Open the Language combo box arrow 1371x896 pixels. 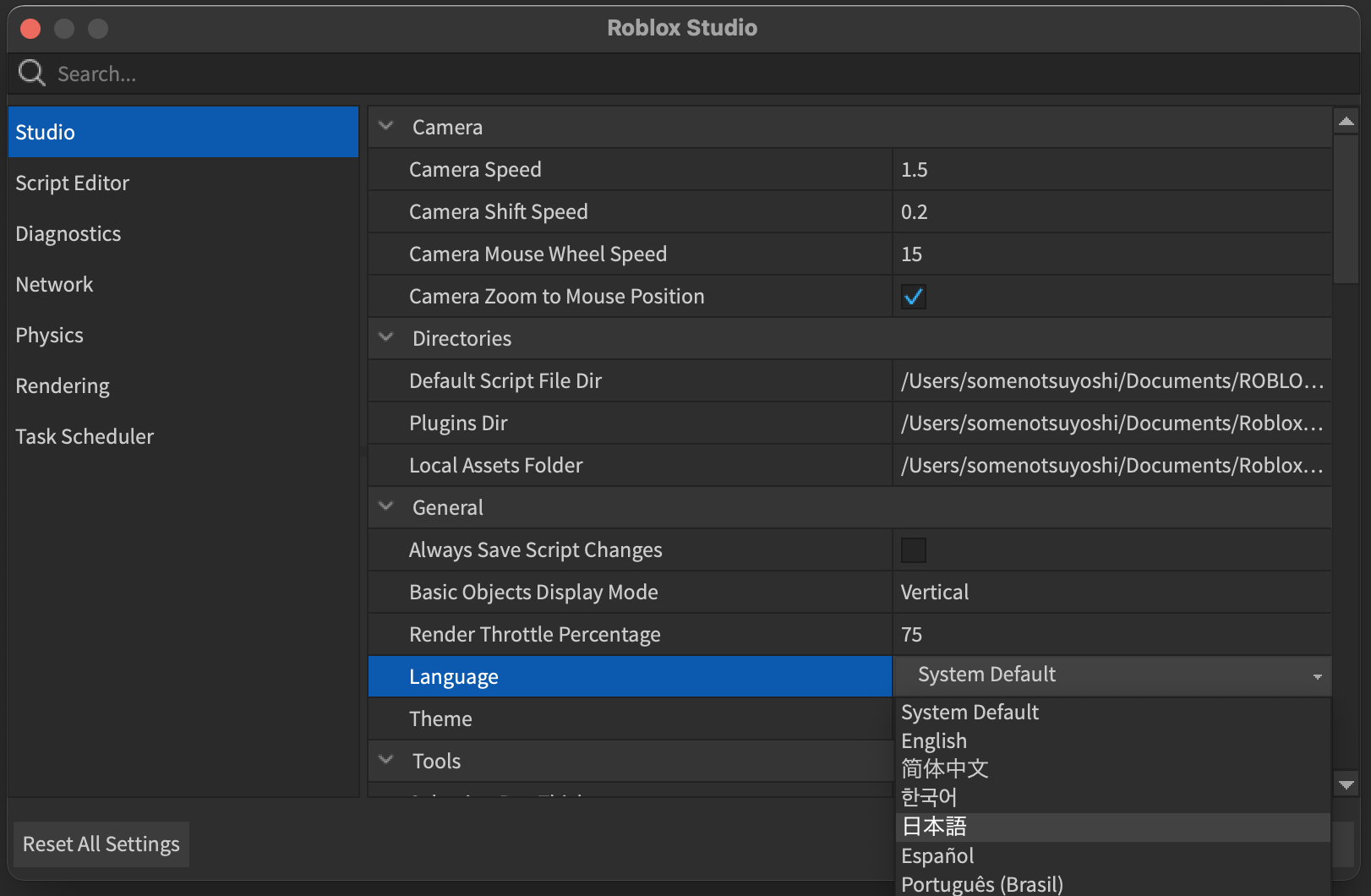[x=1317, y=676]
